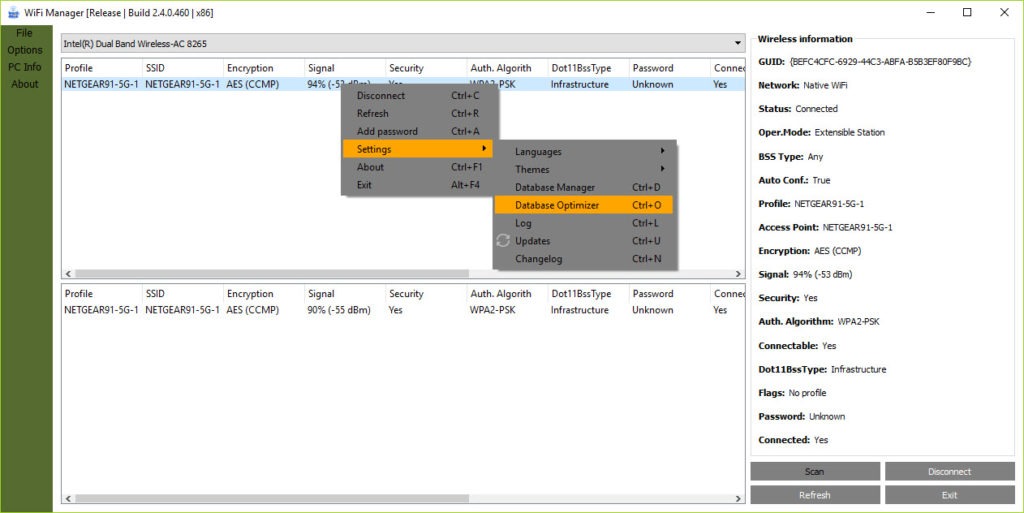Open Log from settings submenu
1024x513 pixels.
[x=584, y=223]
